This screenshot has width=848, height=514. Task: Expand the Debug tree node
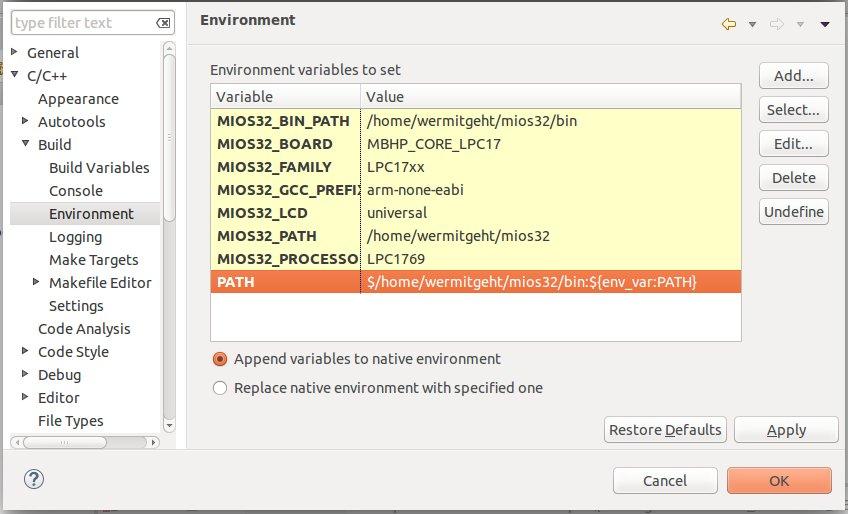coord(25,373)
